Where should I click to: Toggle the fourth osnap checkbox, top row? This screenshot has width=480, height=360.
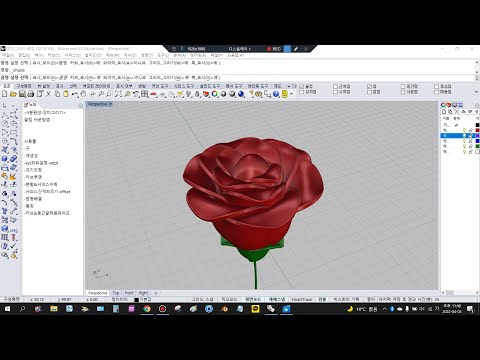403,86
